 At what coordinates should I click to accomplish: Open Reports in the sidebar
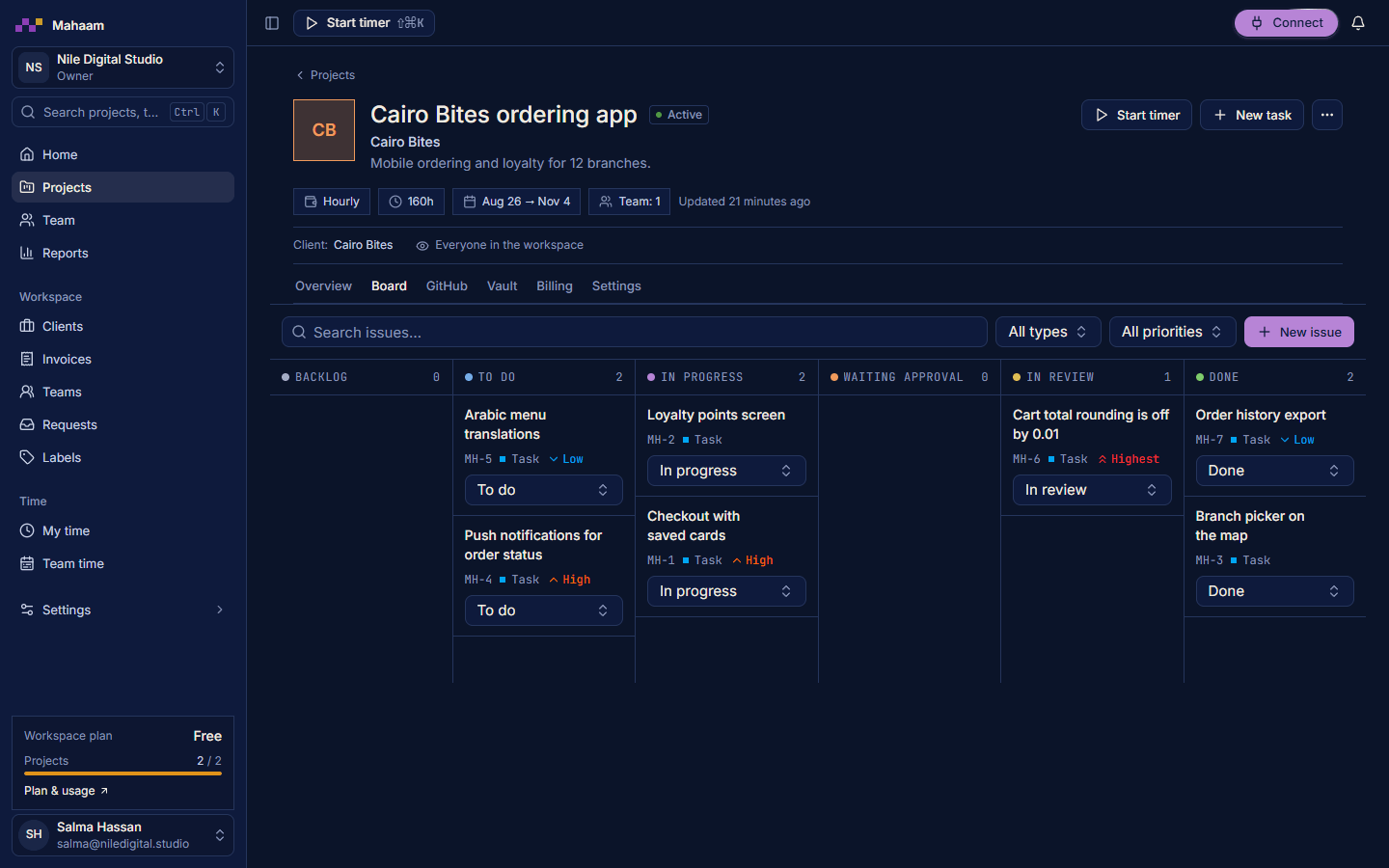[123, 253]
